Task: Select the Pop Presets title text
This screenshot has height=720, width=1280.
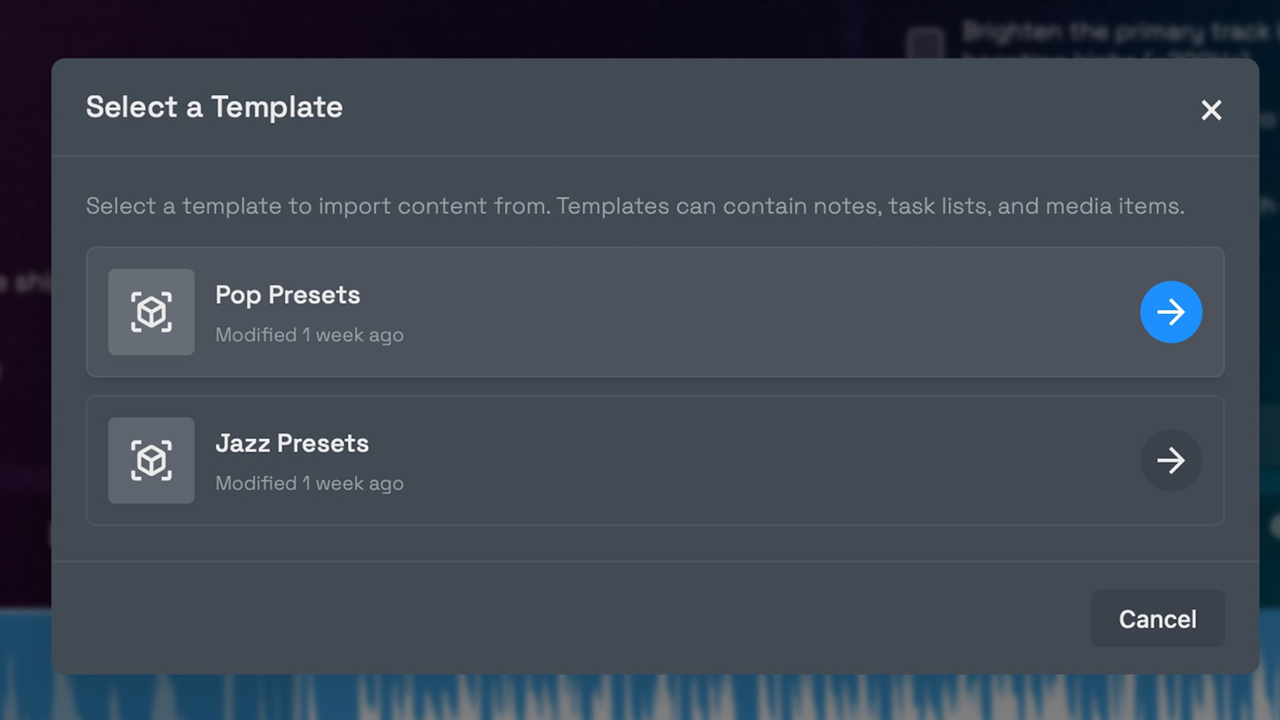Action: coord(288,295)
